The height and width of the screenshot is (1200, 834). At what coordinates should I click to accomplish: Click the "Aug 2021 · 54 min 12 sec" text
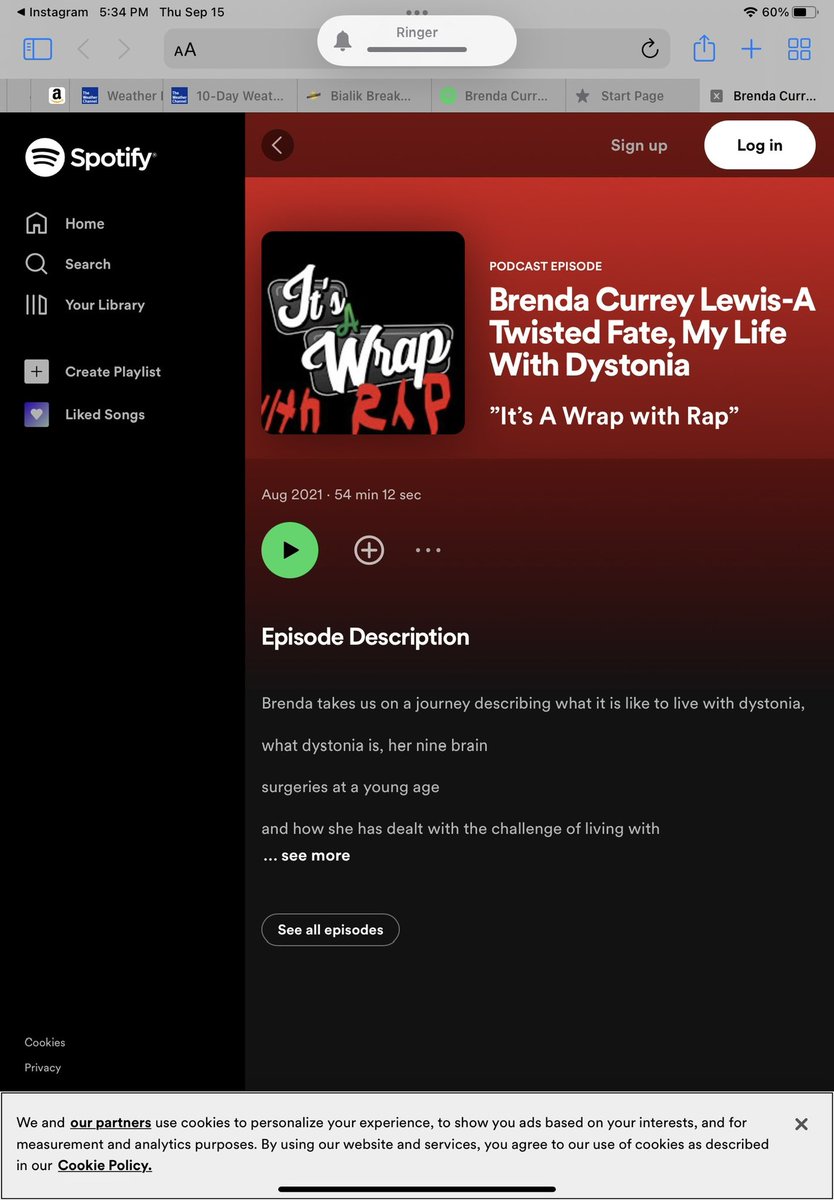pos(341,494)
